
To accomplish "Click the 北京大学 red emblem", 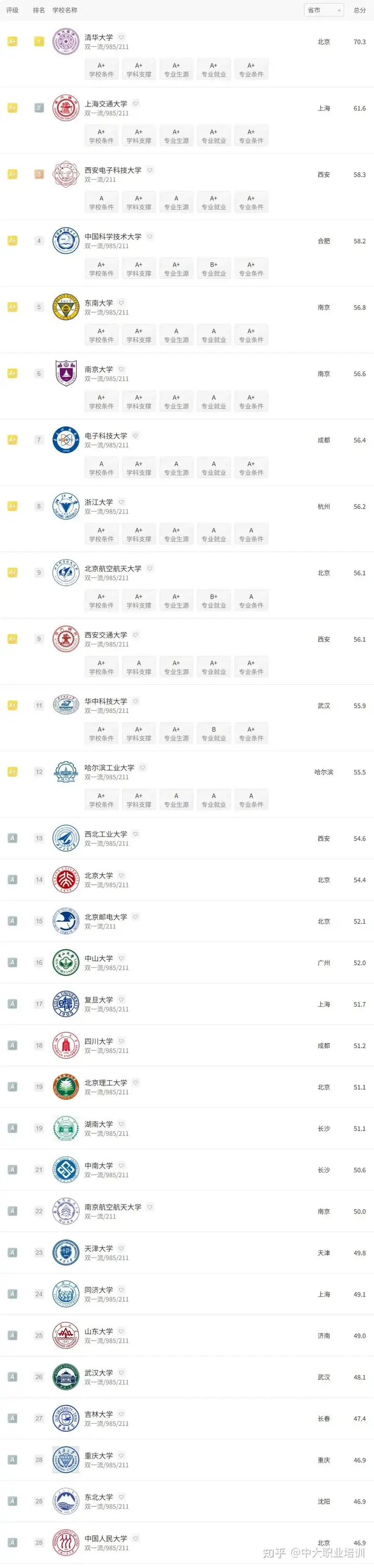I will (x=66, y=880).
